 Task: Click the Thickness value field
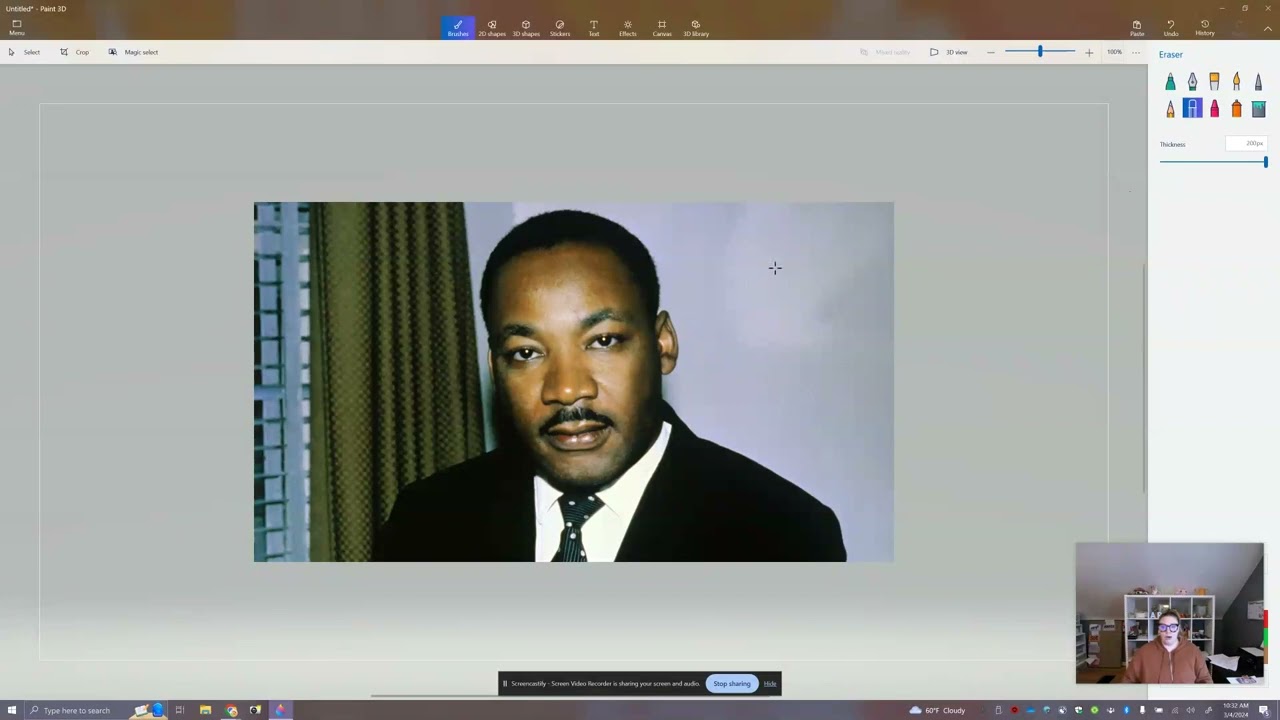click(1247, 144)
